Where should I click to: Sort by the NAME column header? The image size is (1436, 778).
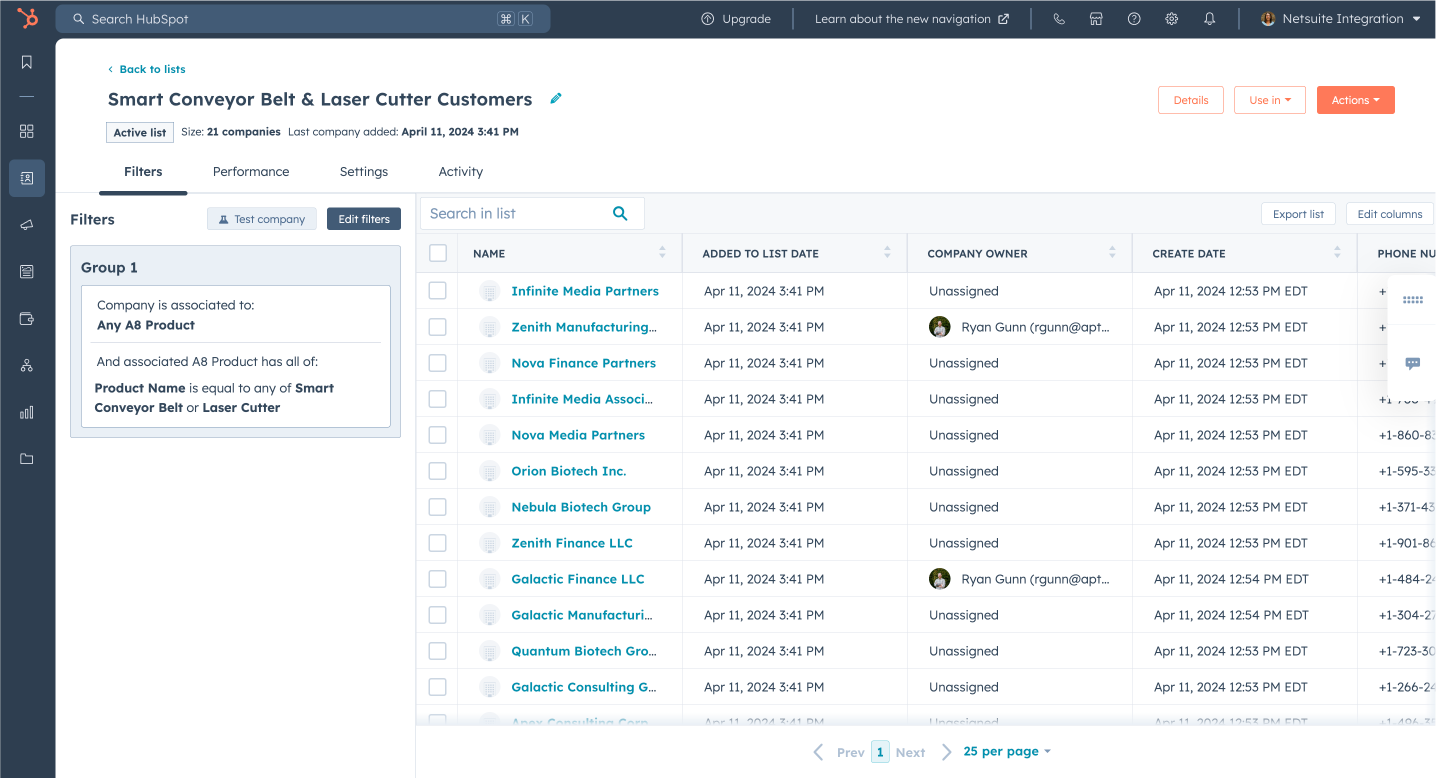(x=569, y=253)
